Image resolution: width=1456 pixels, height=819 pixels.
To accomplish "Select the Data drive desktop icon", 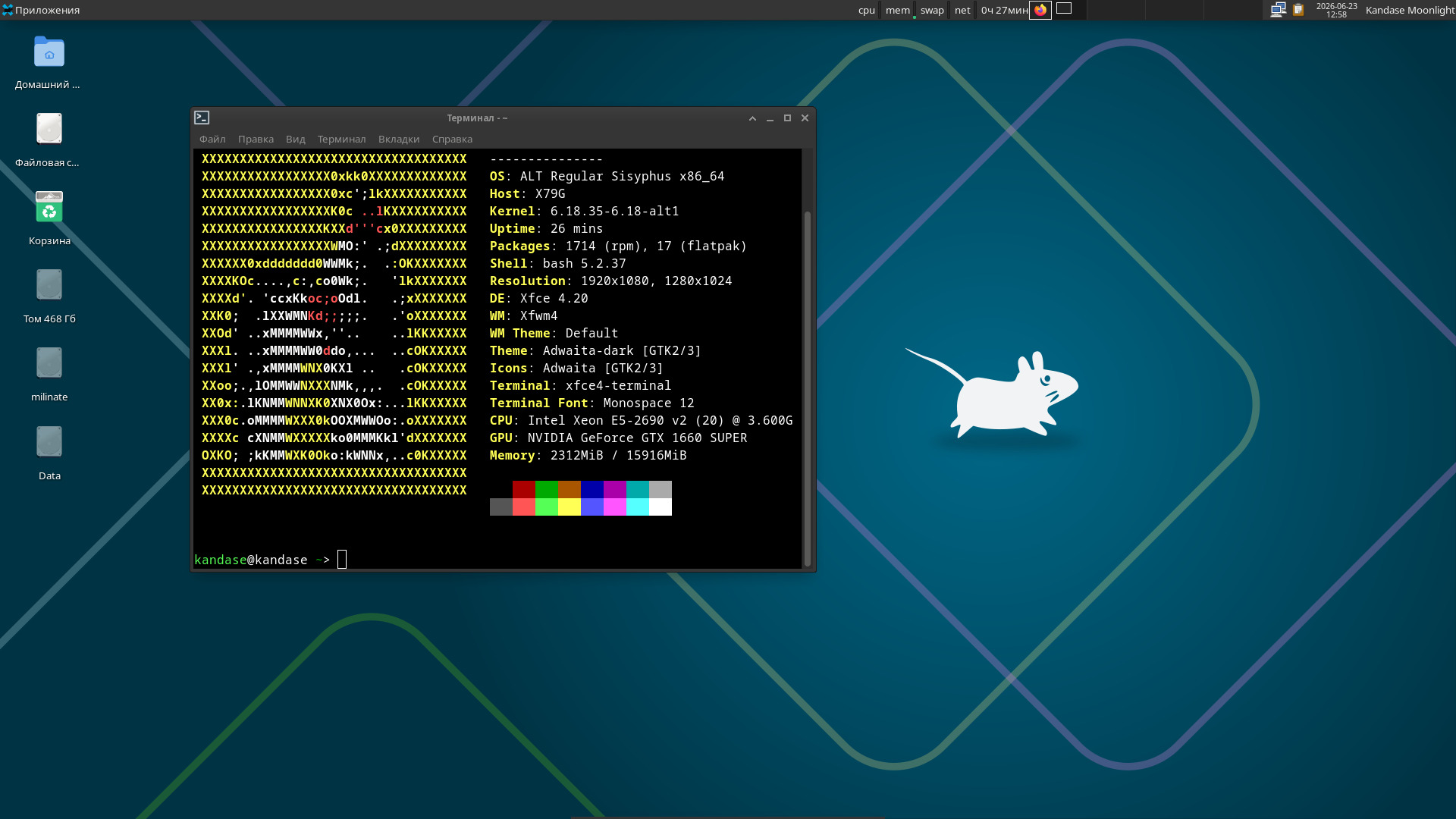I will (49, 454).
